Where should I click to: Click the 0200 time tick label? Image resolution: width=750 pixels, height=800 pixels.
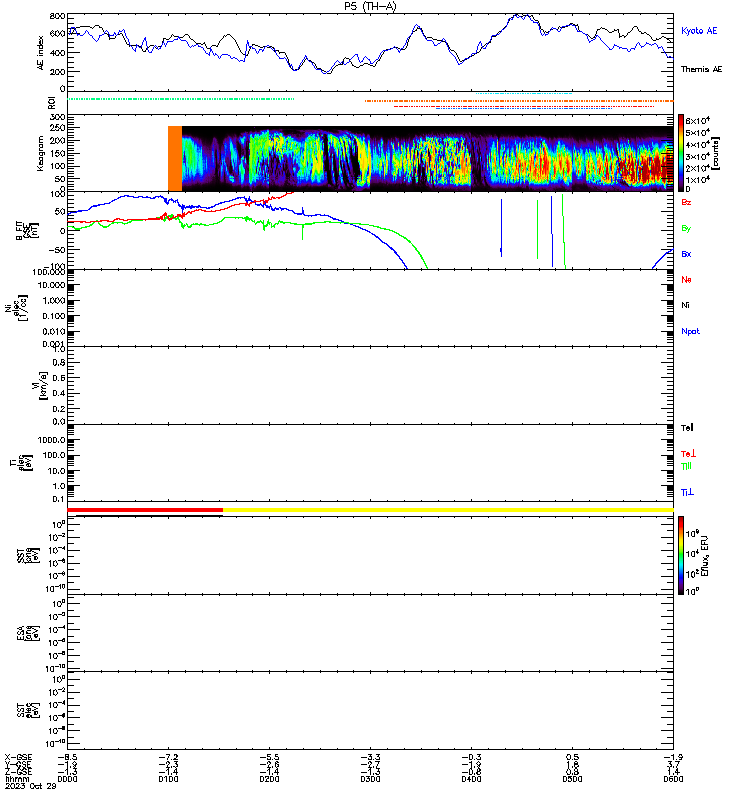point(269,779)
